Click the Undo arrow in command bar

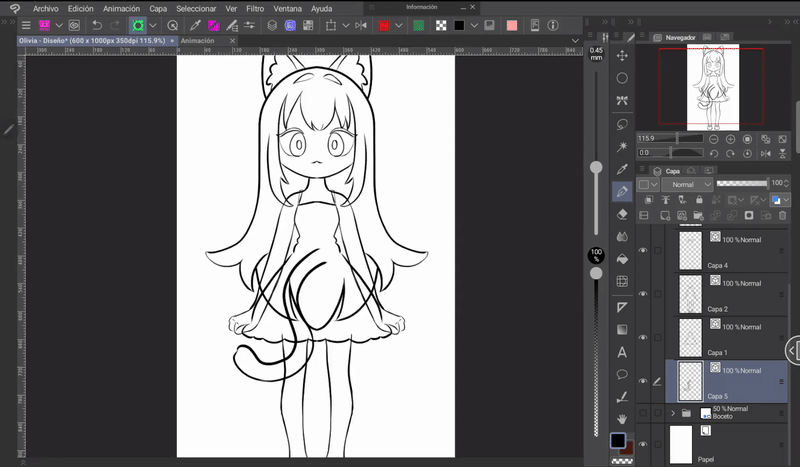pos(96,25)
